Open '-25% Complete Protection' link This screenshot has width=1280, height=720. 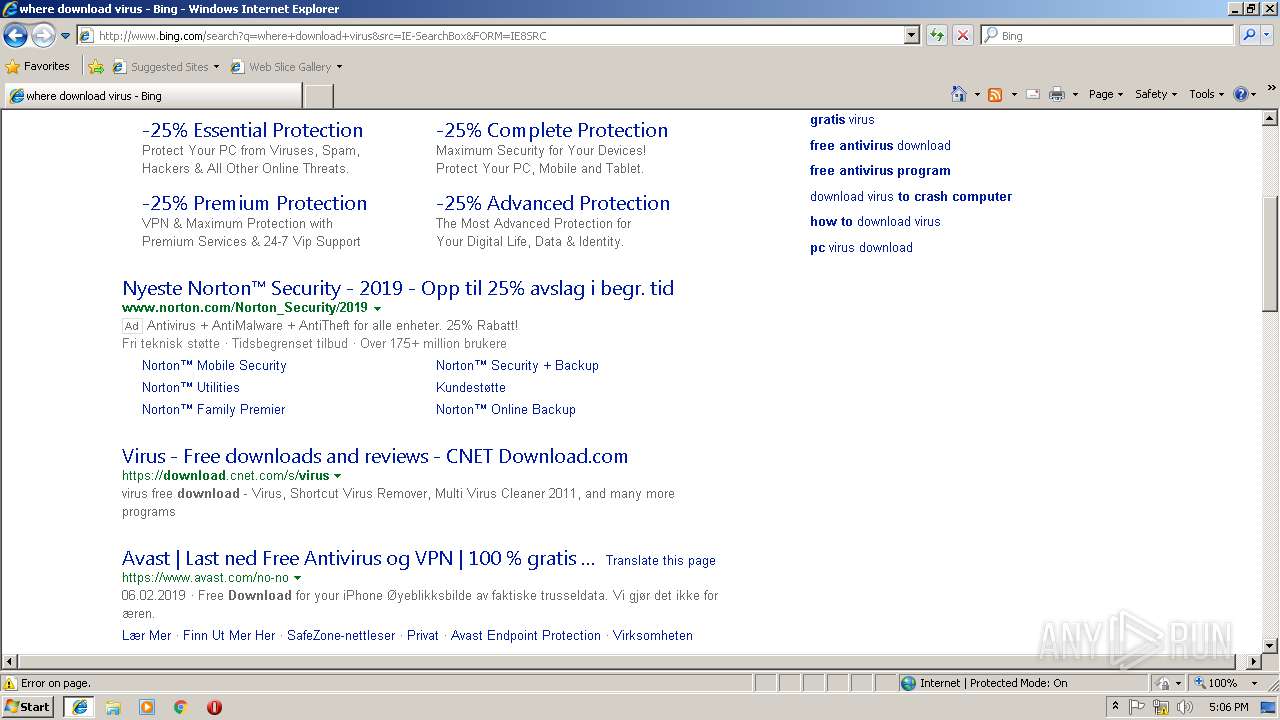552,130
